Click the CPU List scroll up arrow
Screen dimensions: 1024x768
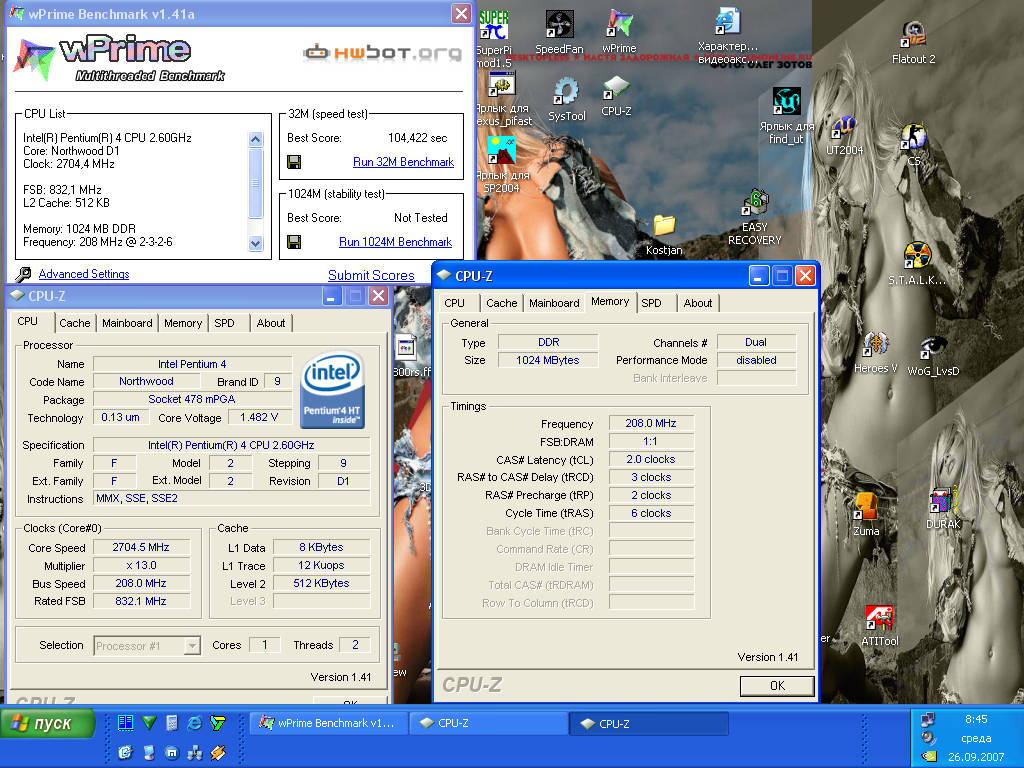[x=255, y=139]
